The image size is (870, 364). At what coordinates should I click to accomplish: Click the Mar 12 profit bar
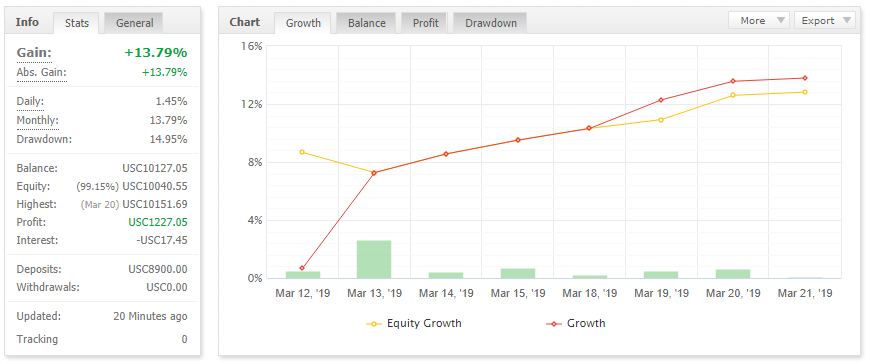coord(303,275)
